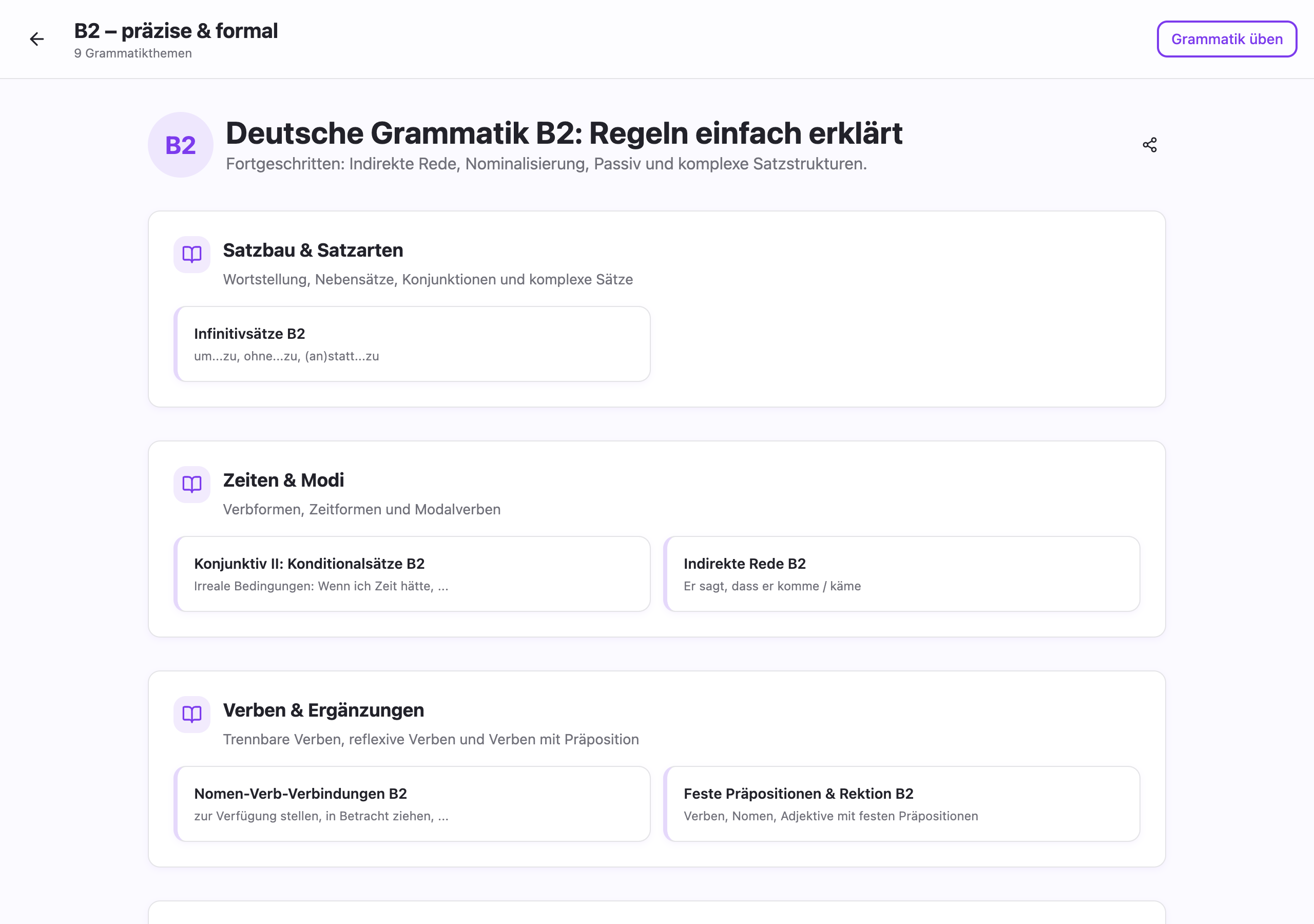Open the share options via the share icon
Screen dimensions: 1314x924
pos(1149,144)
